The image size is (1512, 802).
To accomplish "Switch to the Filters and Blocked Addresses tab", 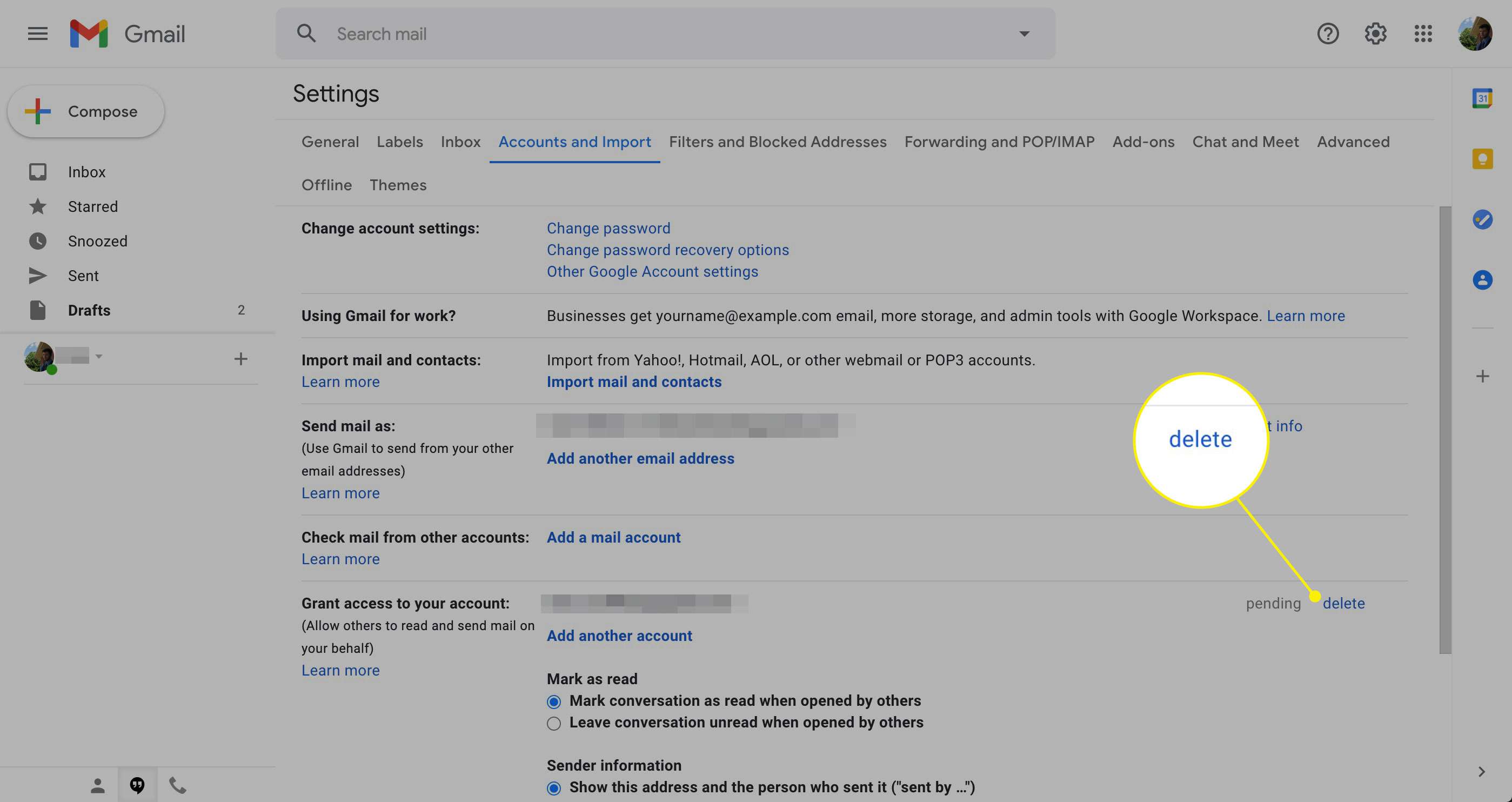I will coord(778,141).
